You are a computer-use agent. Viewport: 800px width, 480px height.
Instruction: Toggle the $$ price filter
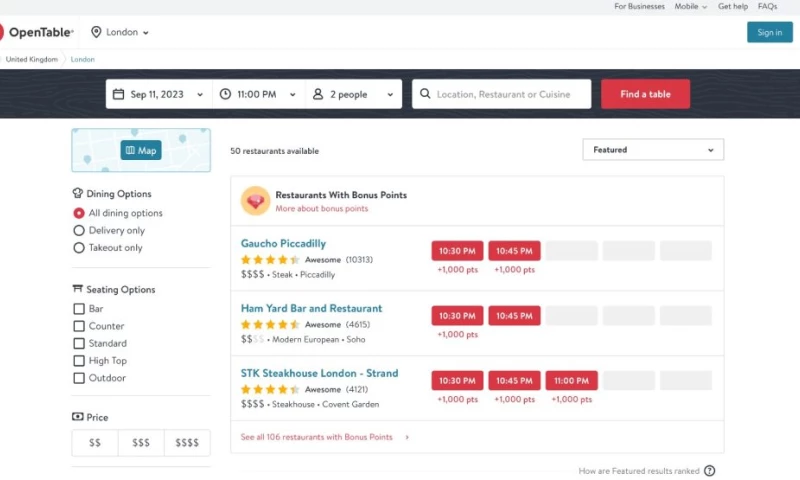pyautogui.click(x=95, y=443)
